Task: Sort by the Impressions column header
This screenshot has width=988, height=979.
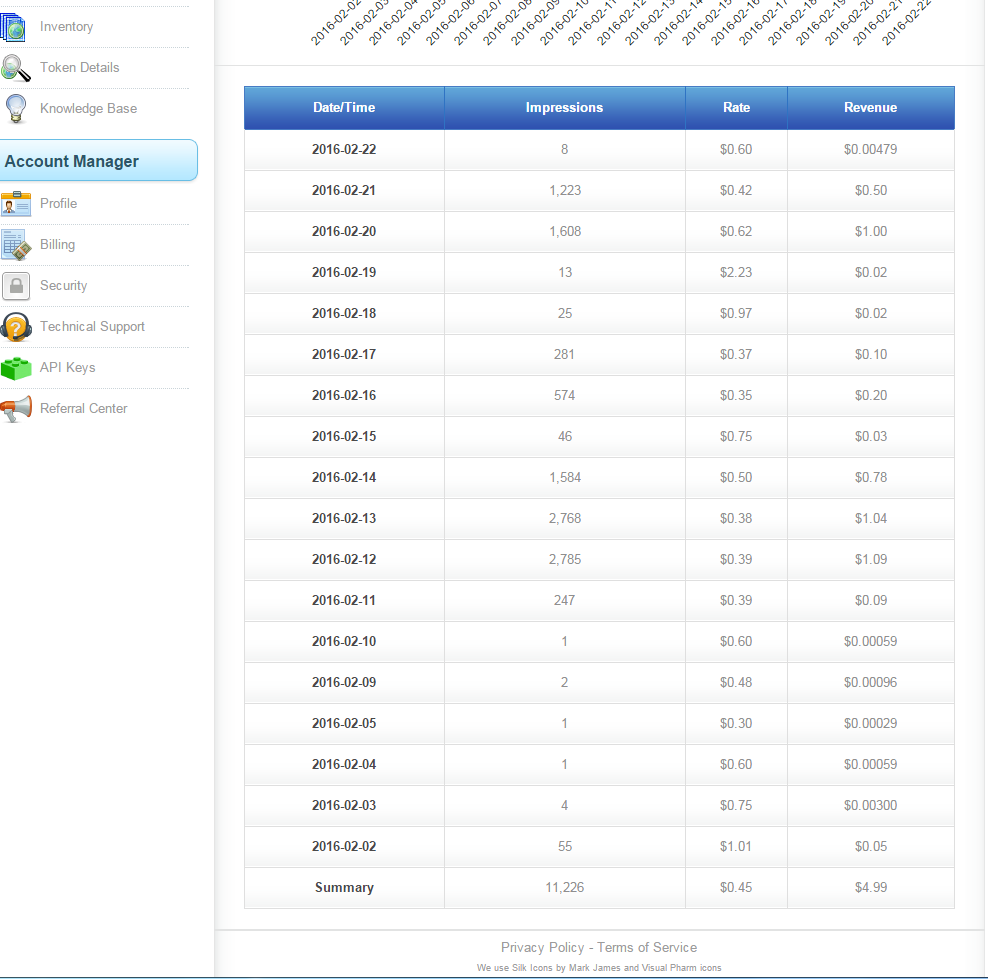Action: 564,108
